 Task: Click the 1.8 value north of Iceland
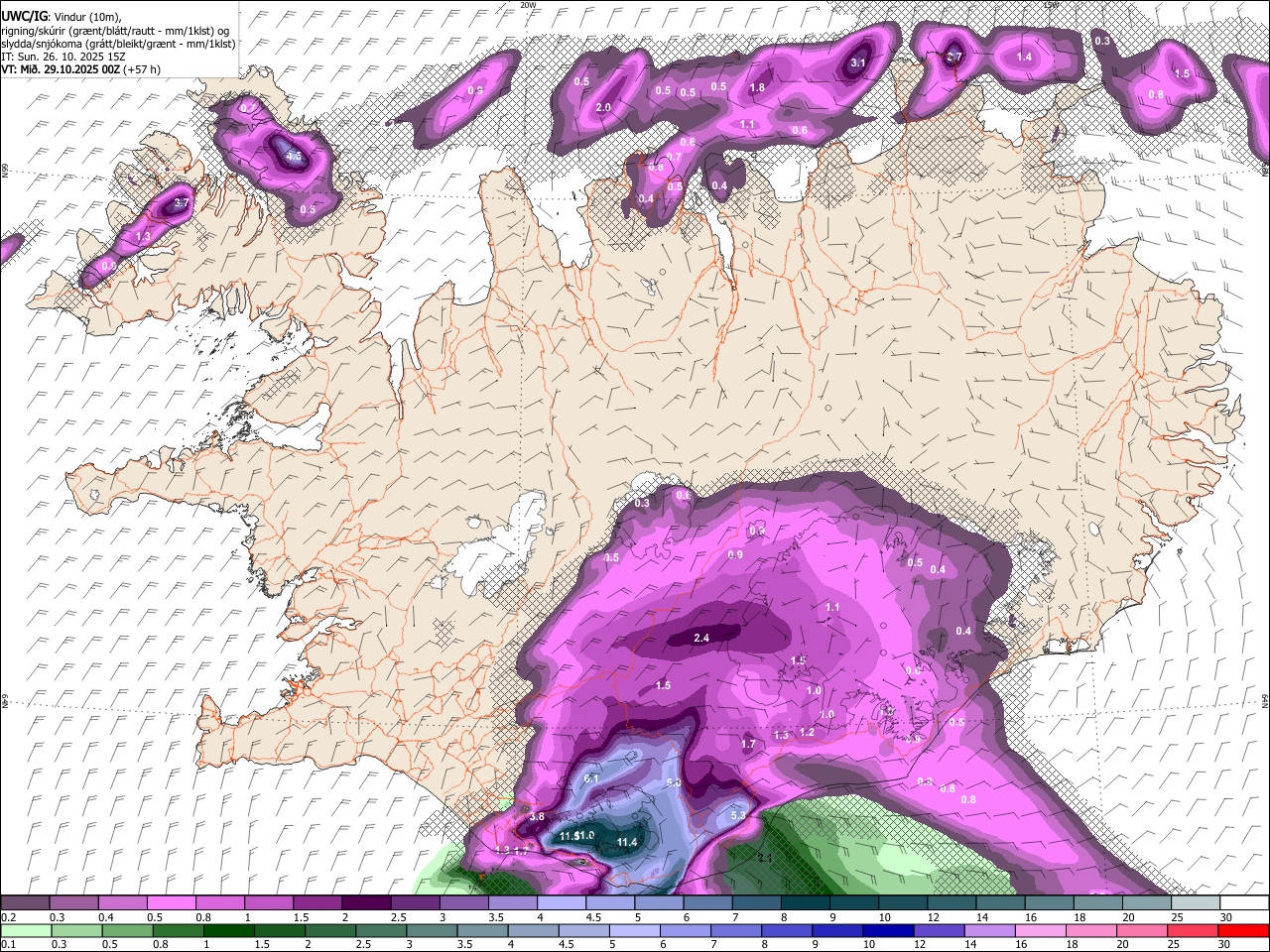tap(757, 87)
